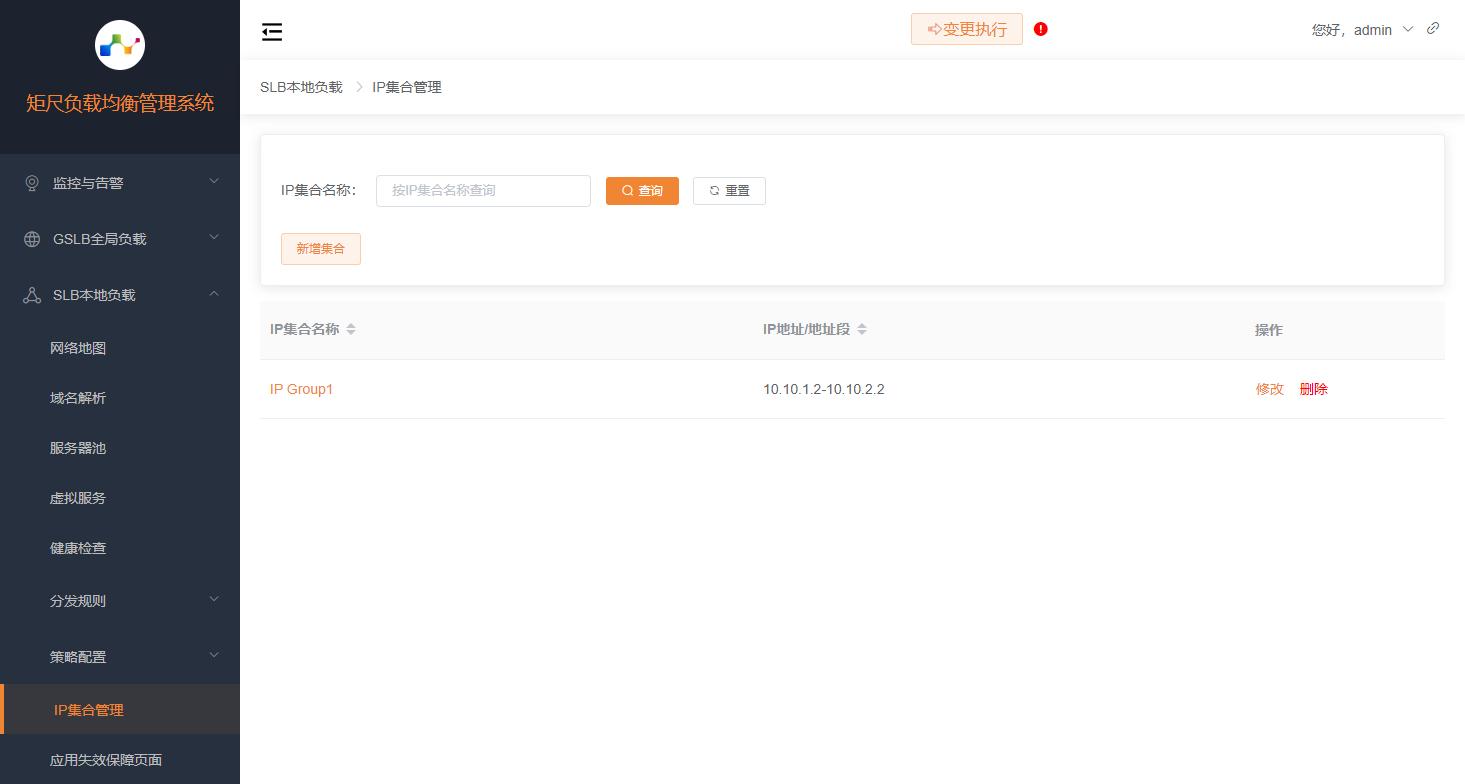Click the GSLB全局负载 globe icon

coord(31,237)
